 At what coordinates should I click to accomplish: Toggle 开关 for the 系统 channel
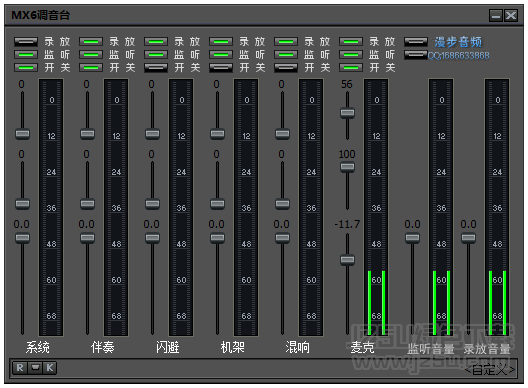tap(26, 67)
